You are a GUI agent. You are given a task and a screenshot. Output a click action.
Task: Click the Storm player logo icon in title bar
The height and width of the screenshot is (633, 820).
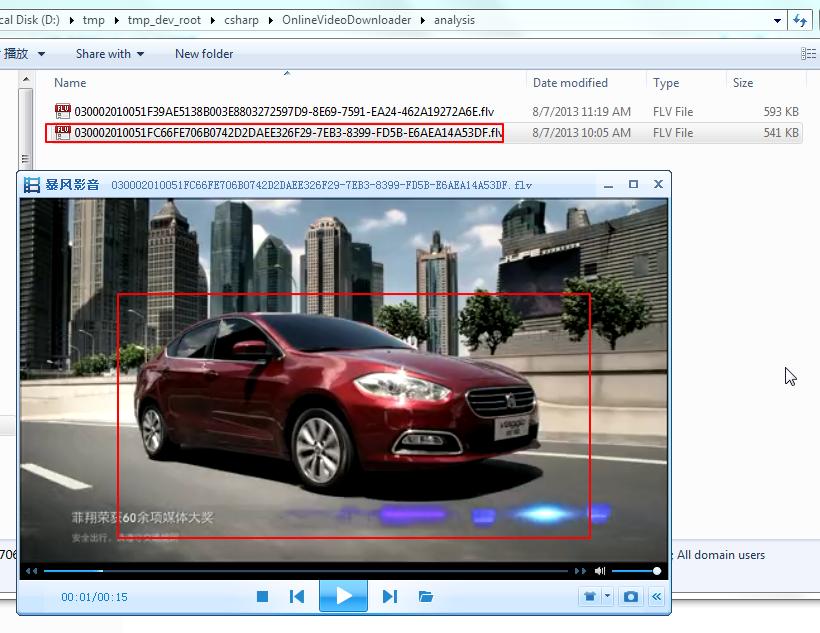pyautogui.click(x=32, y=185)
